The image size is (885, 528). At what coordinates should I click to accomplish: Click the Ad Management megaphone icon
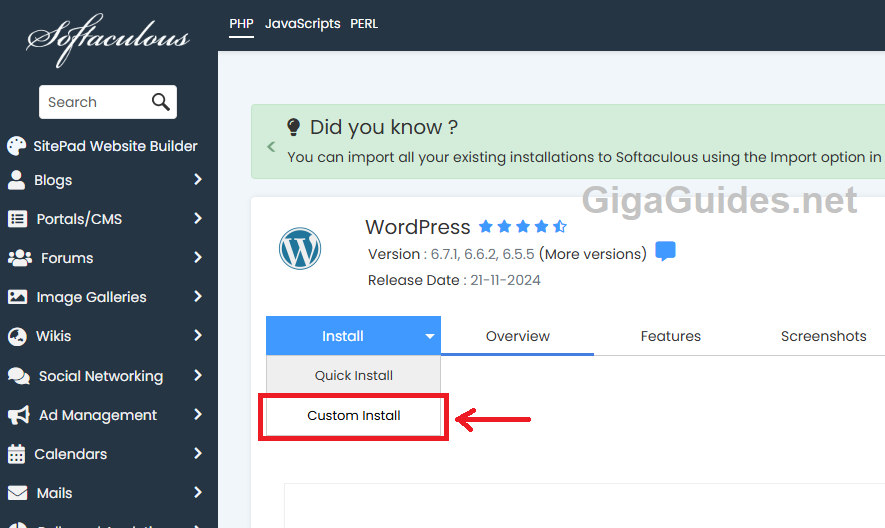tap(19, 415)
